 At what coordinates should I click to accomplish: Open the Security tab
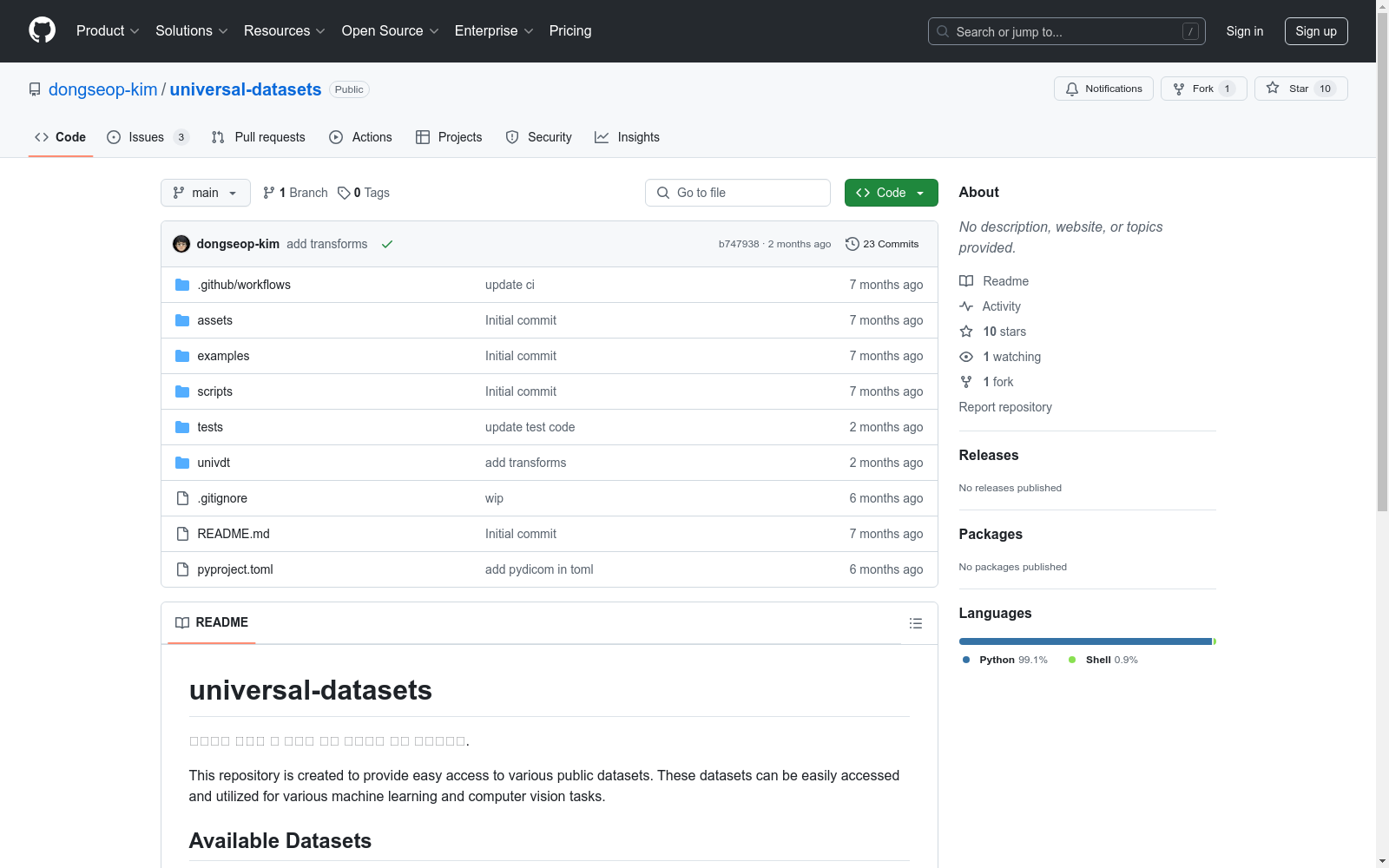point(538,137)
